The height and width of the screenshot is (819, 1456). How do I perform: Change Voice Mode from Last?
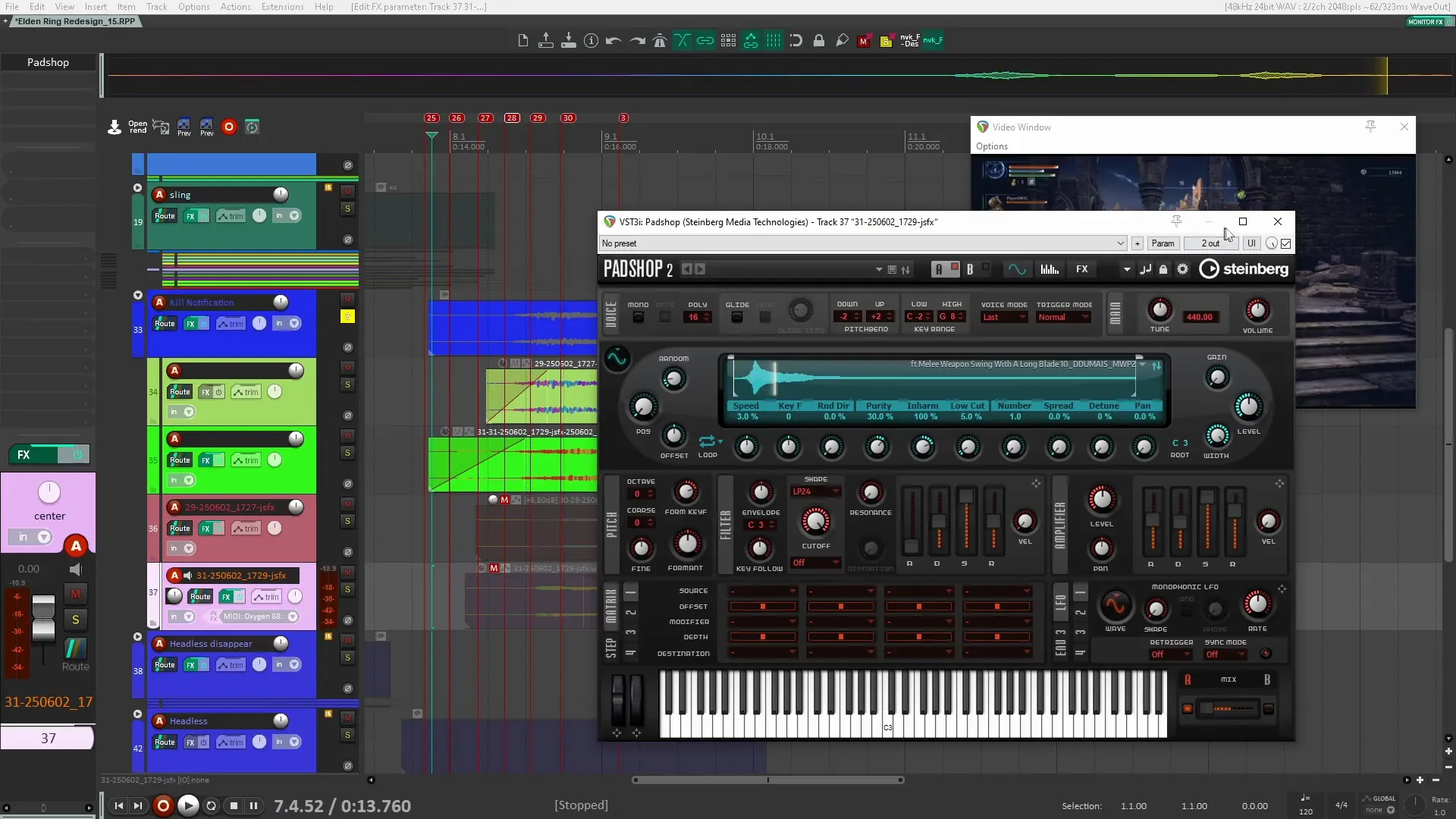pyautogui.click(x=1003, y=317)
